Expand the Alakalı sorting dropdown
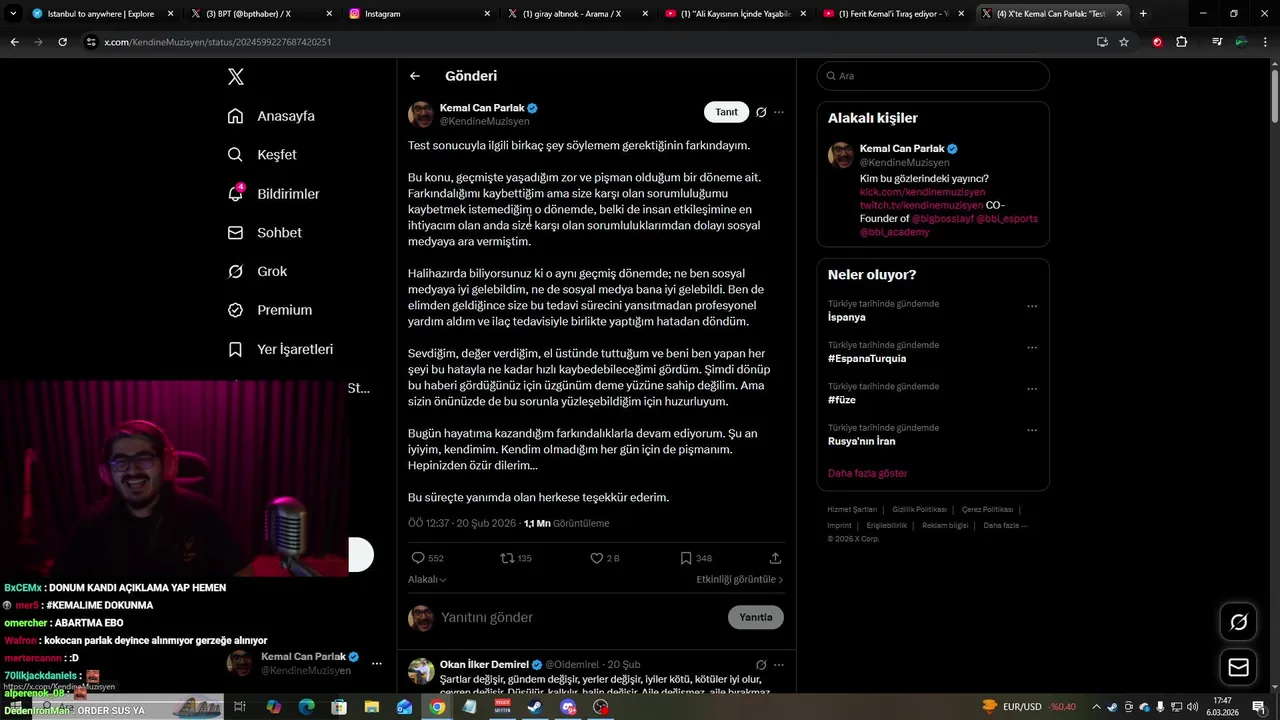This screenshot has width=1280, height=720. 427,579
